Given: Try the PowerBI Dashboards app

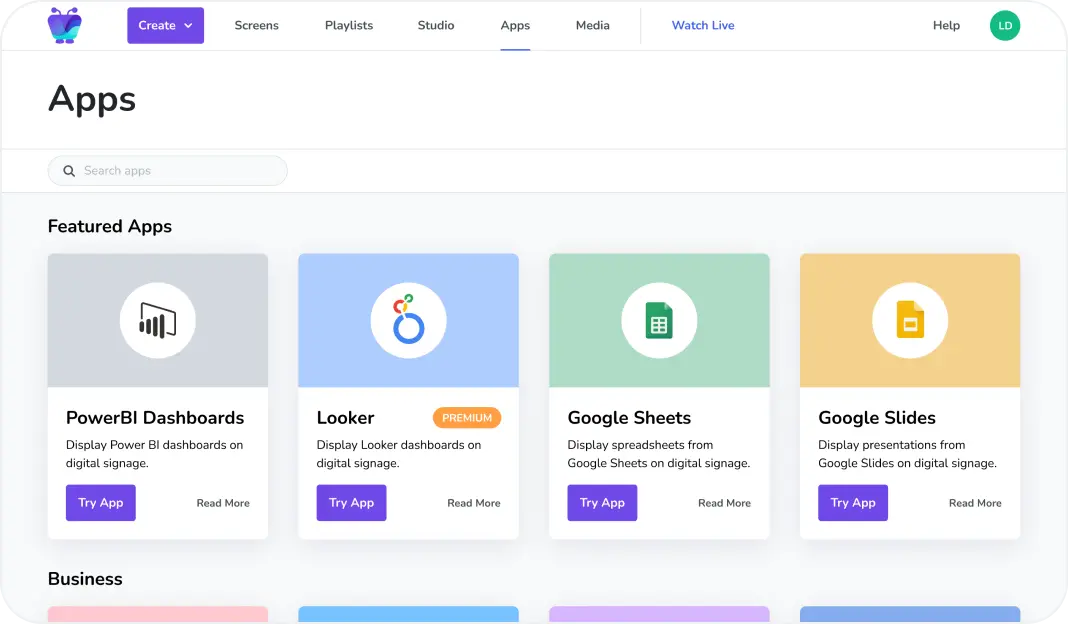Looking at the screenshot, I should click(x=101, y=503).
